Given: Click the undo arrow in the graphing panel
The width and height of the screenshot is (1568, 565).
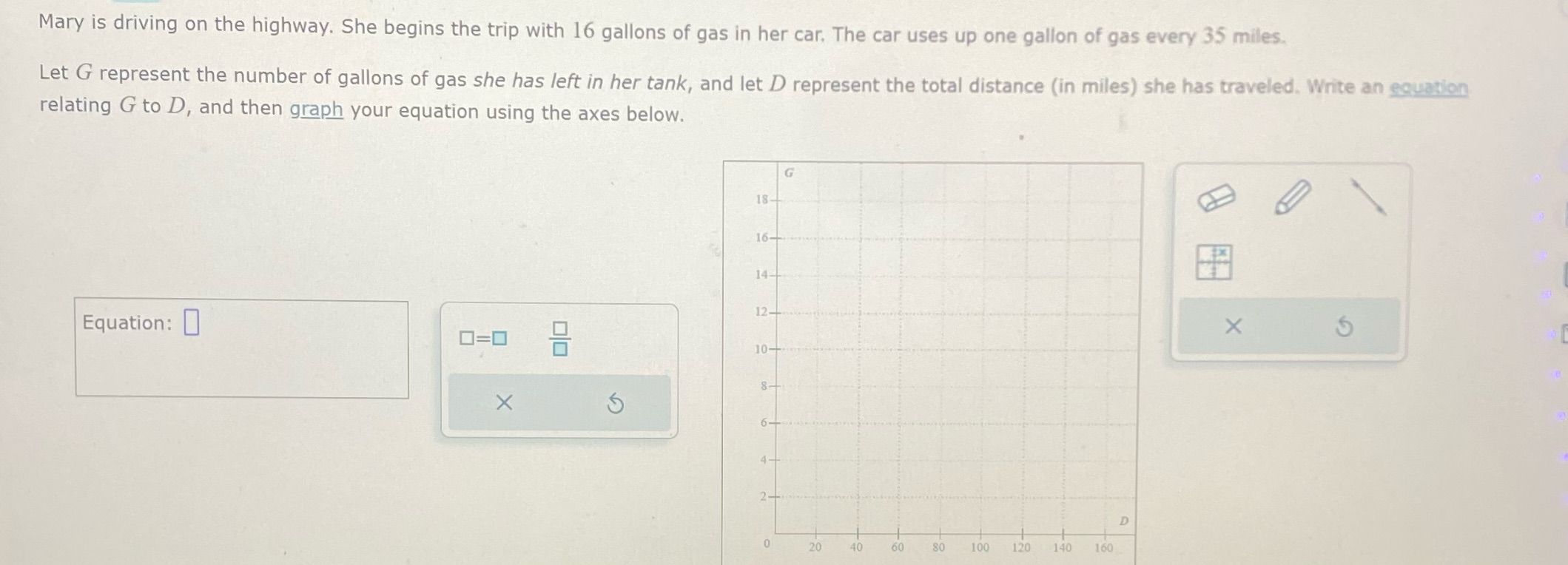Looking at the screenshot, I should (x=1343, y=325).
